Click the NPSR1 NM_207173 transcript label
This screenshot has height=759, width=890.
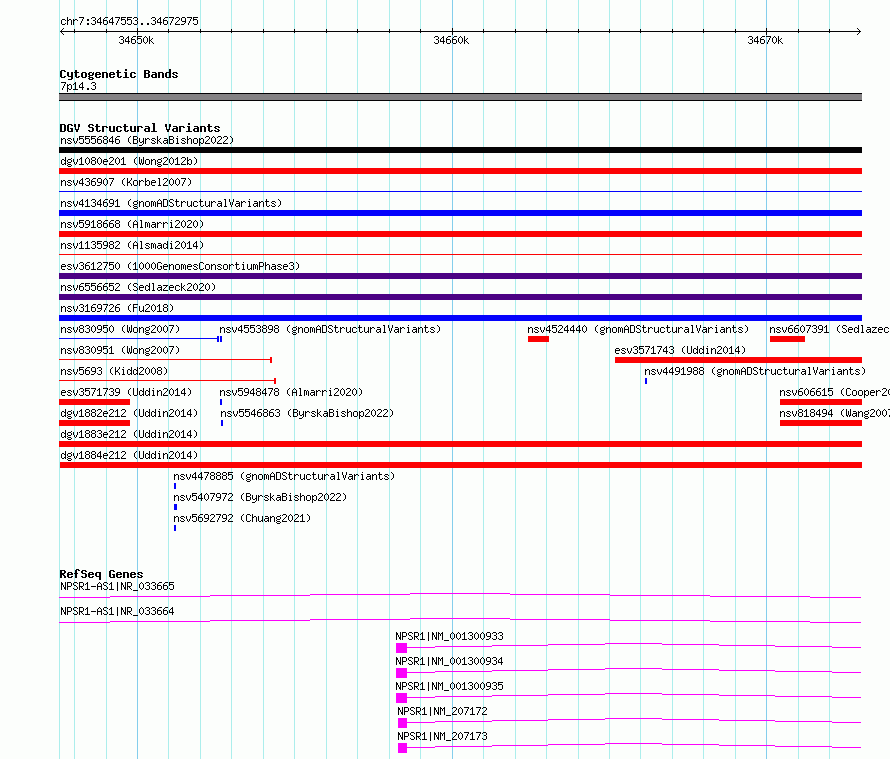click(x=442, y=736)
